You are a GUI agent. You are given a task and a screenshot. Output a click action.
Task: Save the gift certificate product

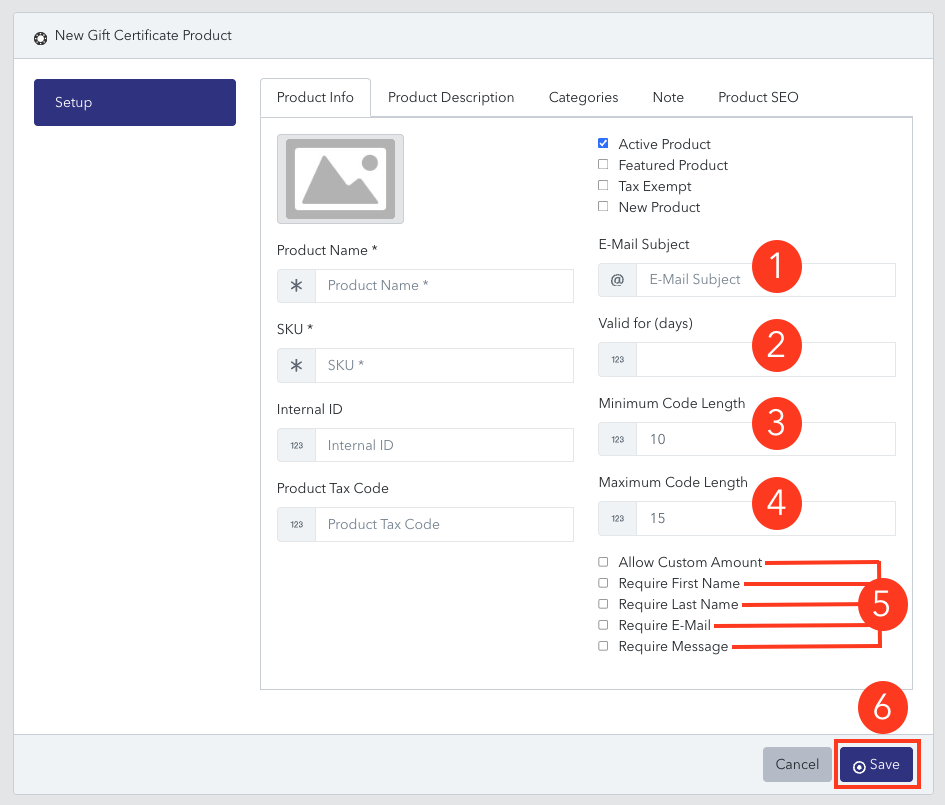[876, 765]
